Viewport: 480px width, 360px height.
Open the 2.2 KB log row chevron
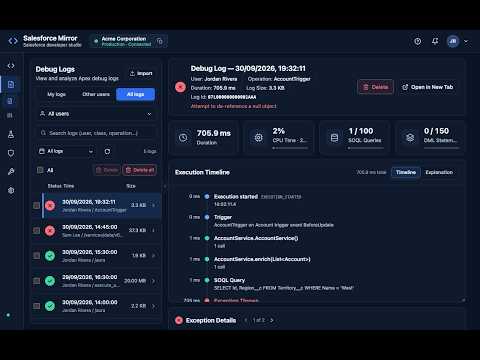[153, 306]
